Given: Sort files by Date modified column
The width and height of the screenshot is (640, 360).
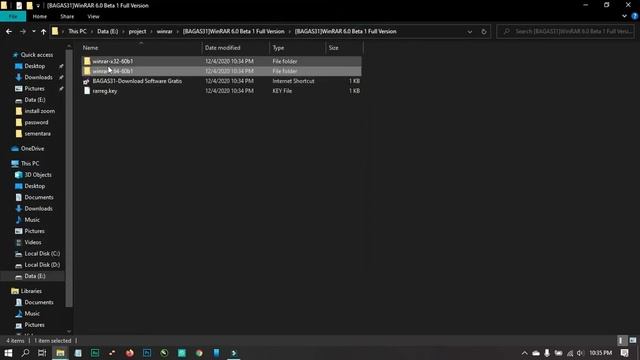Looking at the screenshot, I should pos(236,48).
